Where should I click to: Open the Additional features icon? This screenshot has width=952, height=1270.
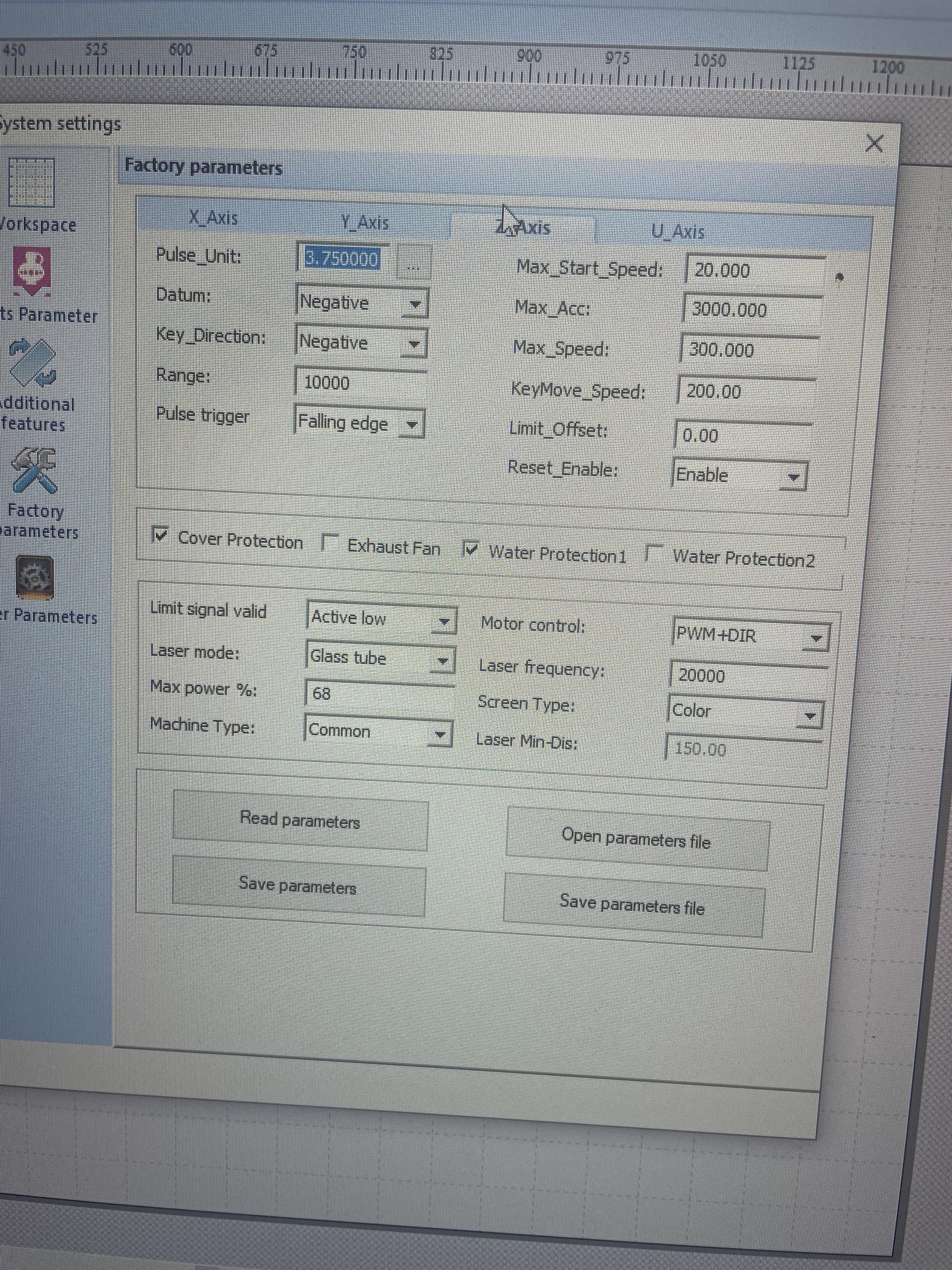pyautogui.click(x=34, y=363)
